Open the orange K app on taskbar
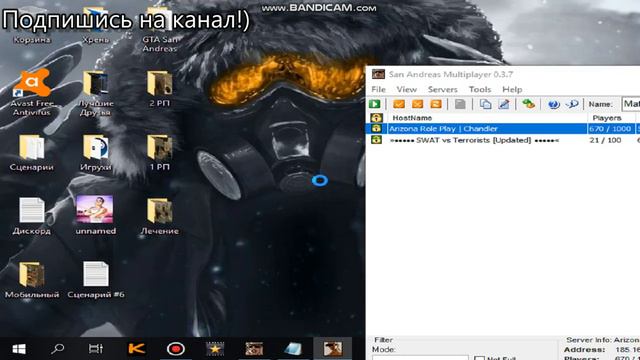This screenshot has height=360, width=640. tap(137, 349)
